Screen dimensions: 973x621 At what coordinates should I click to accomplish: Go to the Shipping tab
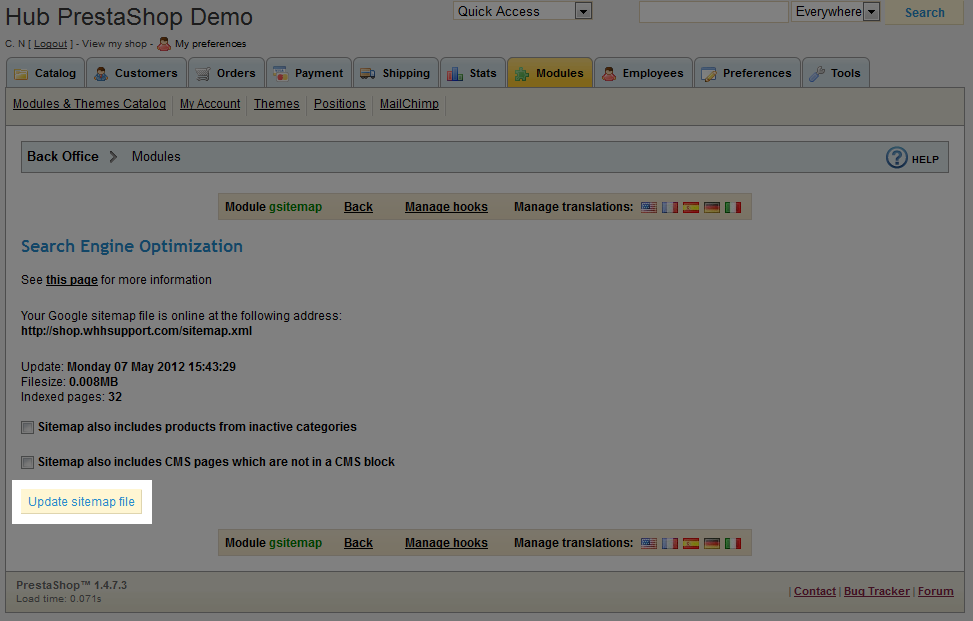tap(395, 73)
